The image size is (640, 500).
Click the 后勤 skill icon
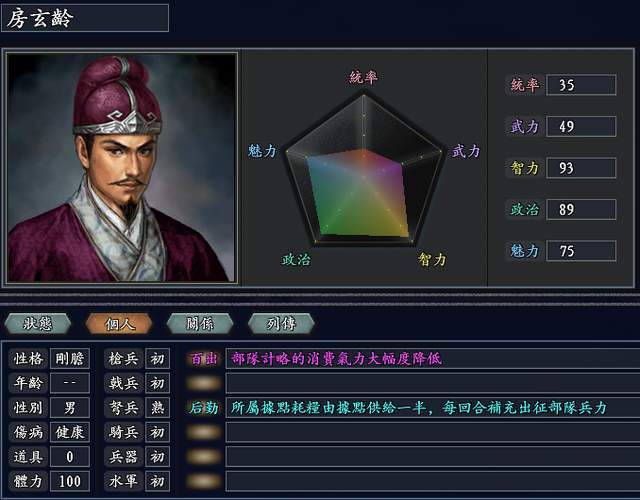click(x=204, y=408)
